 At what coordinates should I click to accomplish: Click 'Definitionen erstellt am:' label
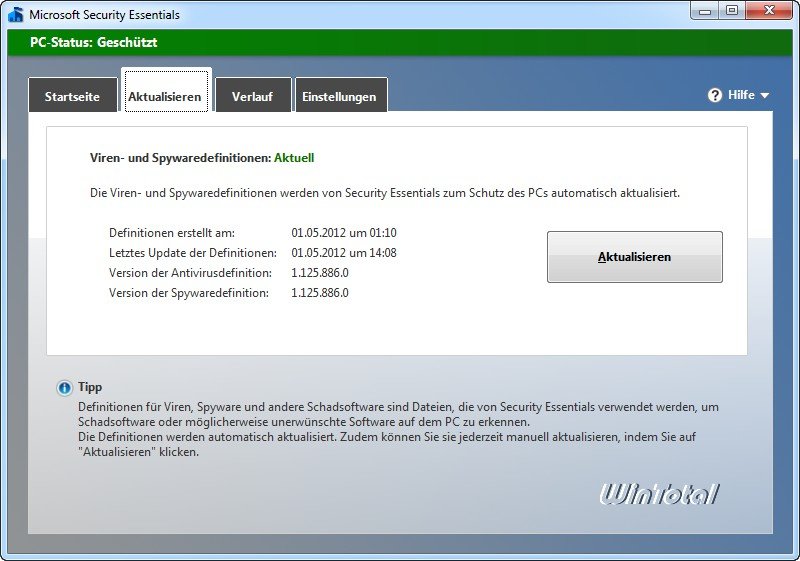172,233
